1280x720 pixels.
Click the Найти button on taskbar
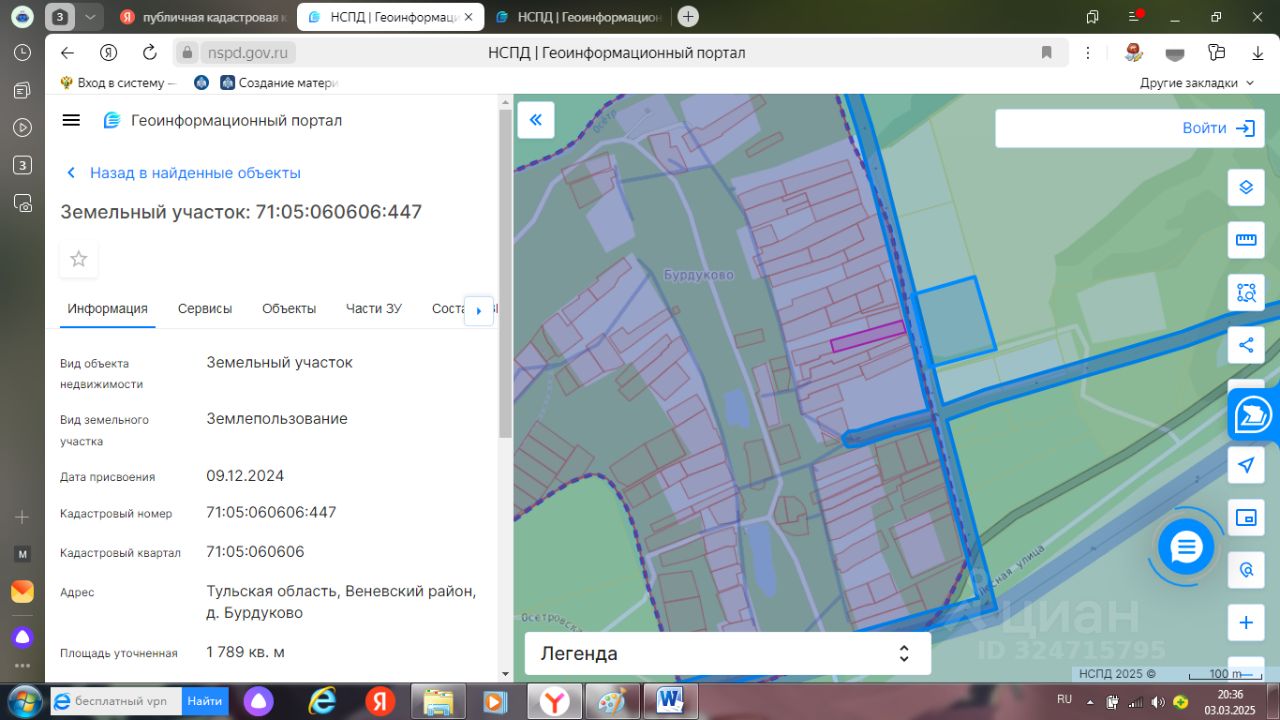point(205,701)
